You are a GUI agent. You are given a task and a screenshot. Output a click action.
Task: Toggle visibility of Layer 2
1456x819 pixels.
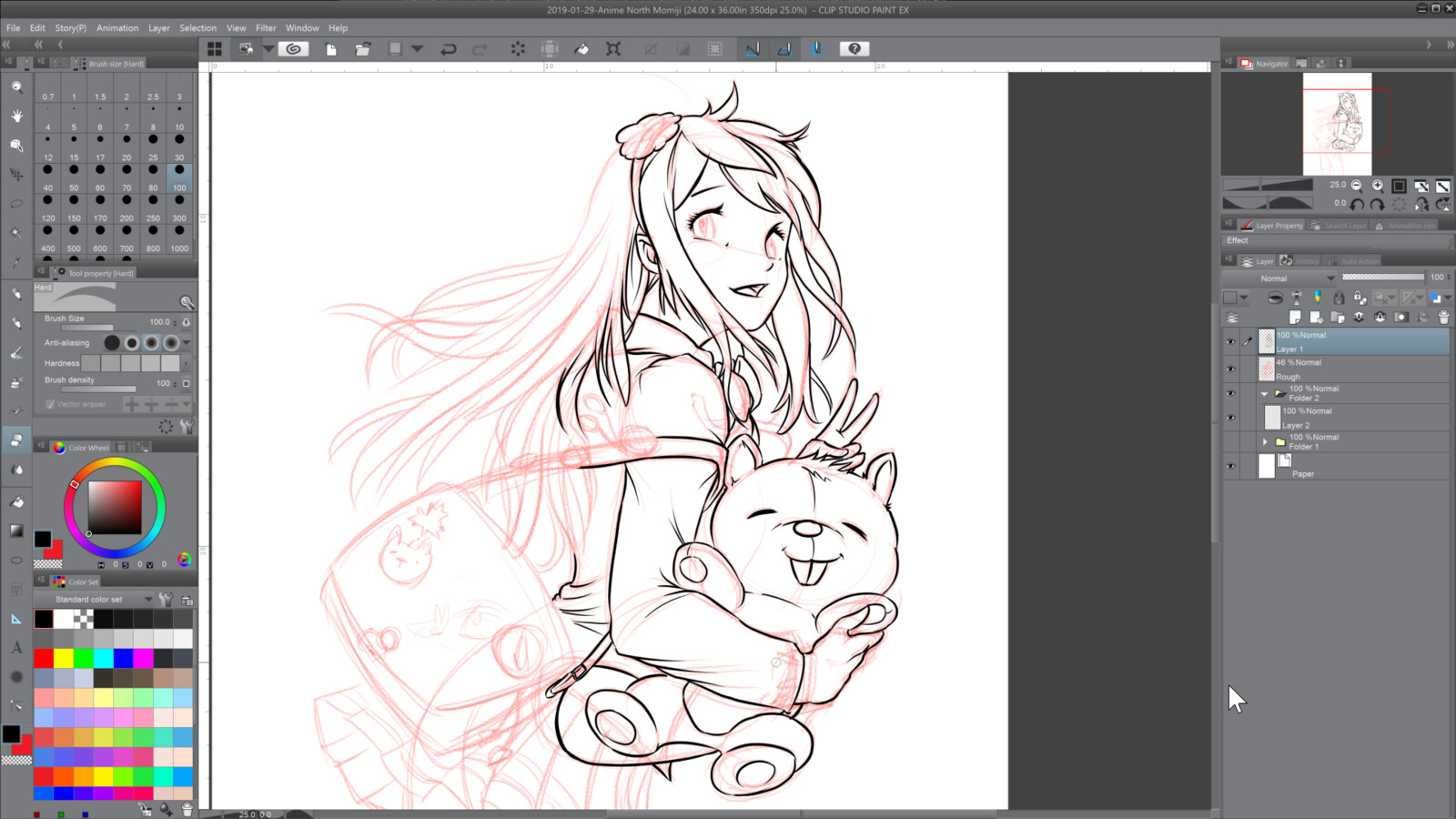1230,418
